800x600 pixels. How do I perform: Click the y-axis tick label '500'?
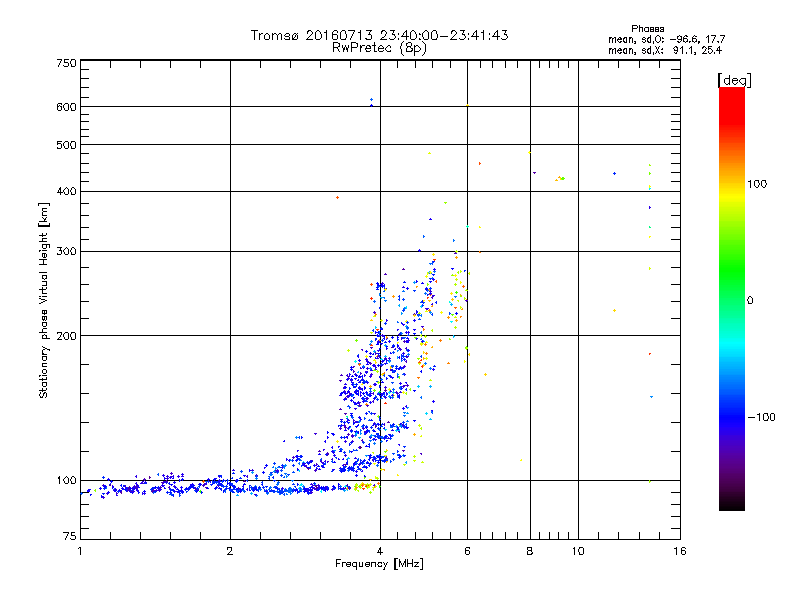[x=66, y=145]
